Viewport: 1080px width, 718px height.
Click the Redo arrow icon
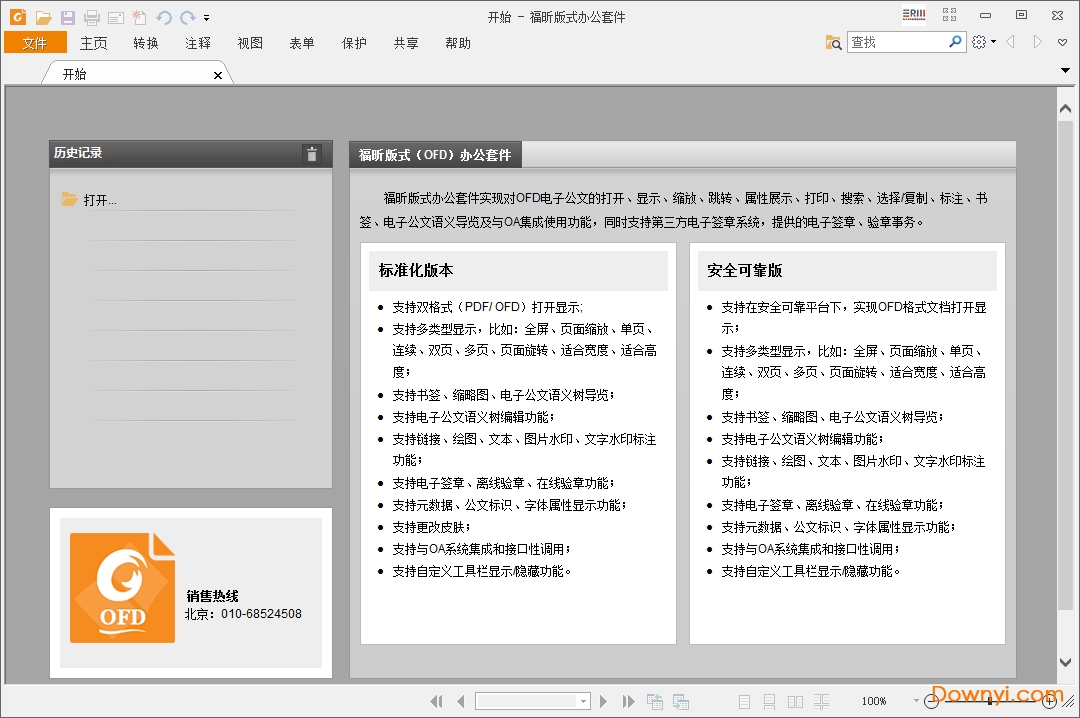[186, 16]
